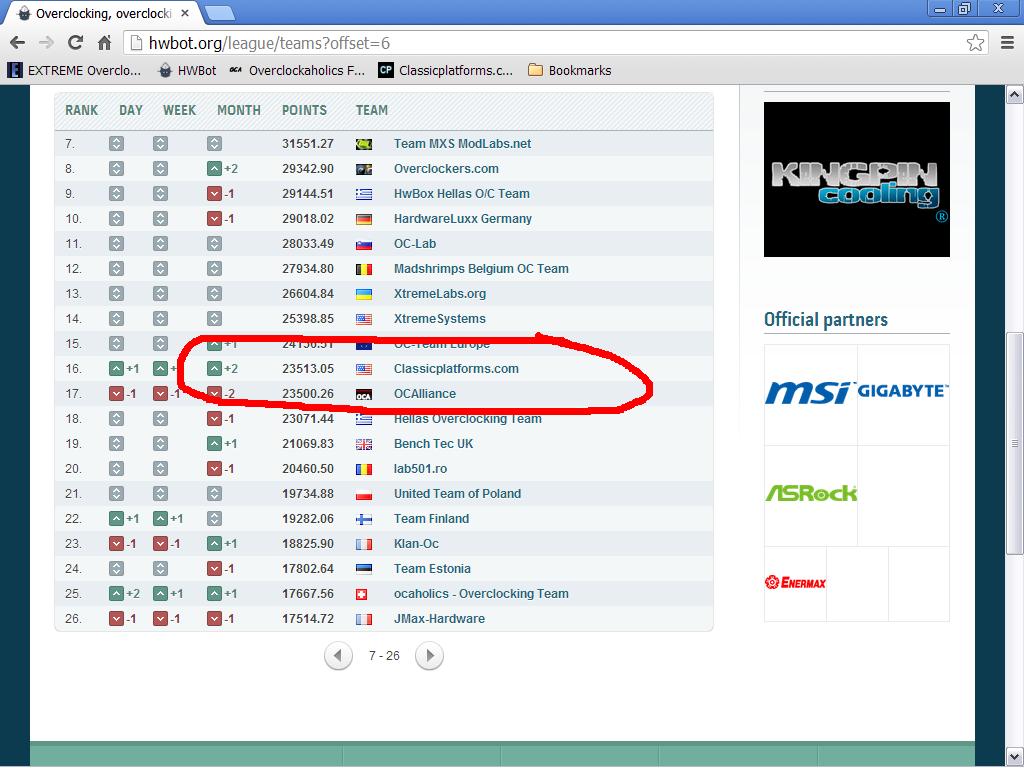
Task: Click the vertical scrollbar down arrow
Action: coord(1014,756)
